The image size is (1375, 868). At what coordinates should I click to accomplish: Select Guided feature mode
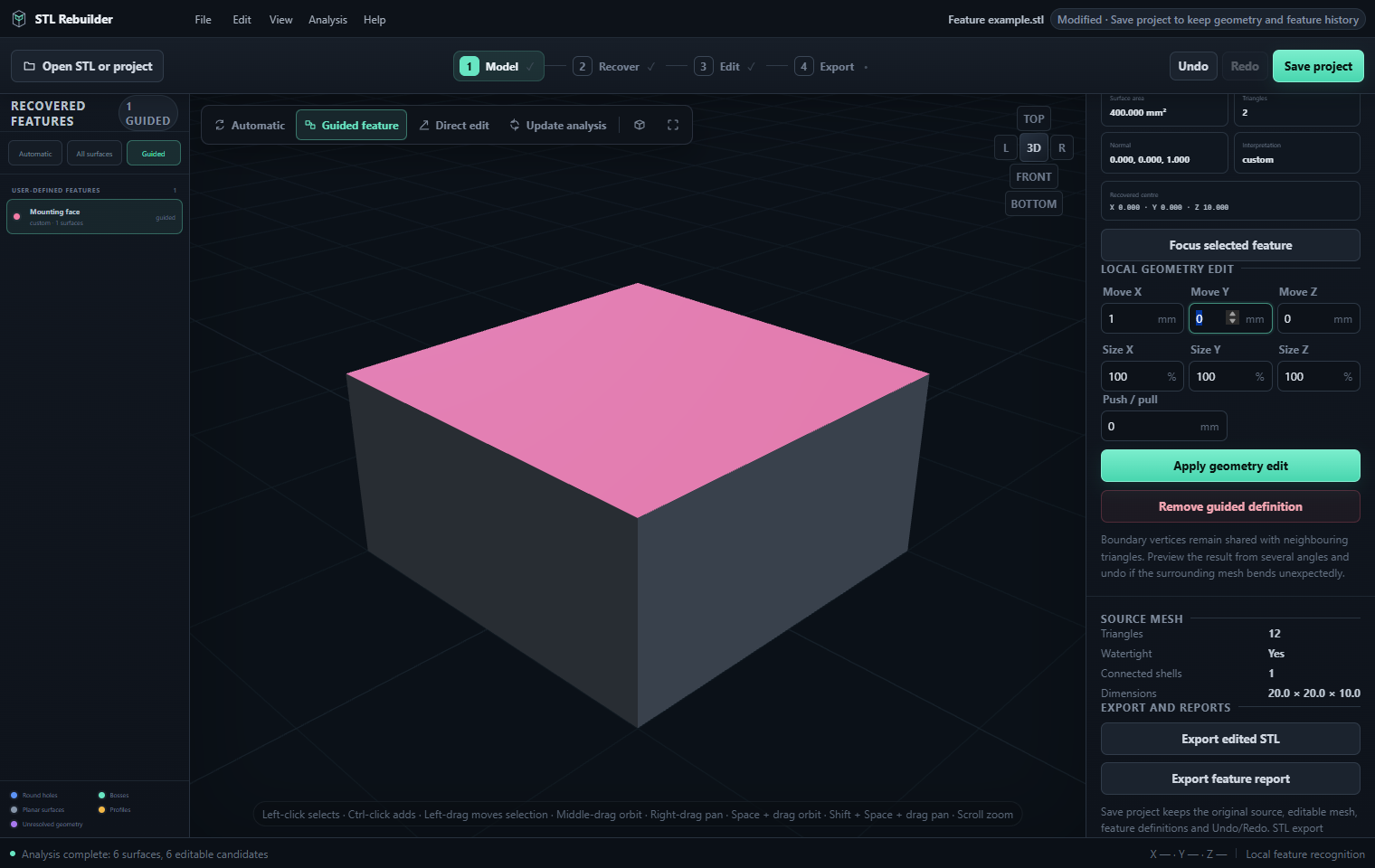351,125
